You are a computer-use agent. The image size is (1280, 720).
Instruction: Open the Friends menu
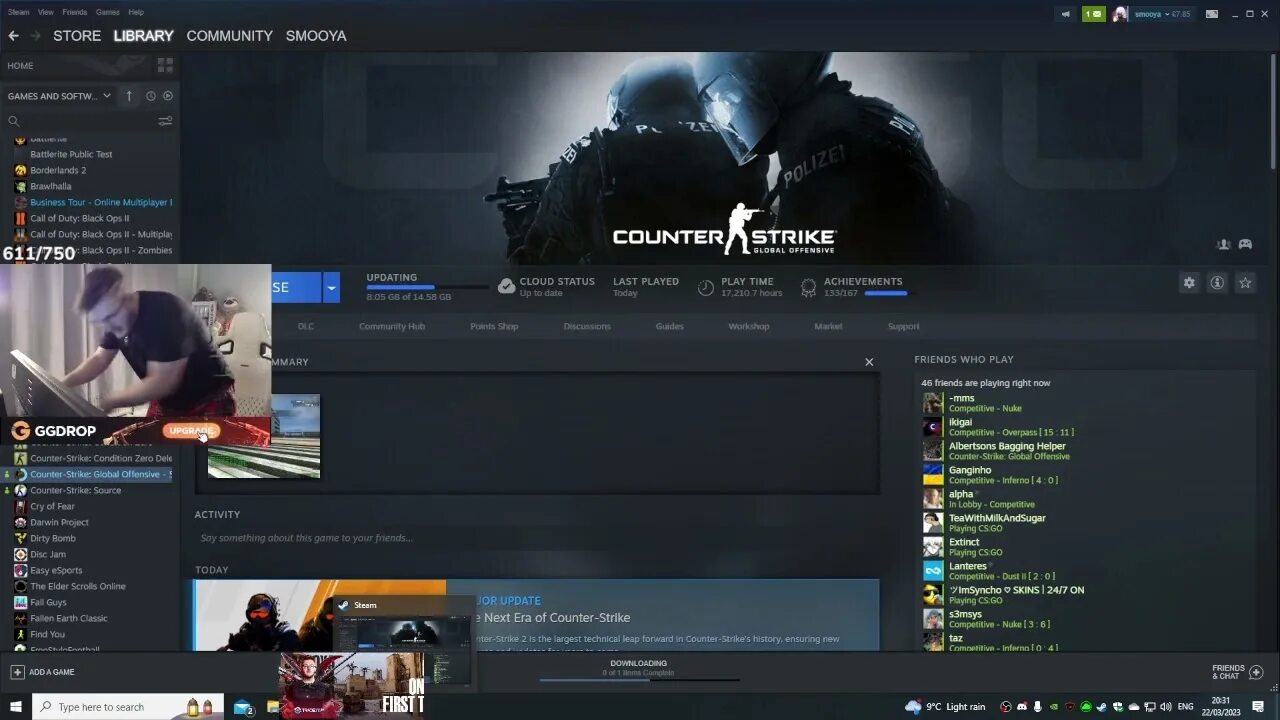point(75,12)
